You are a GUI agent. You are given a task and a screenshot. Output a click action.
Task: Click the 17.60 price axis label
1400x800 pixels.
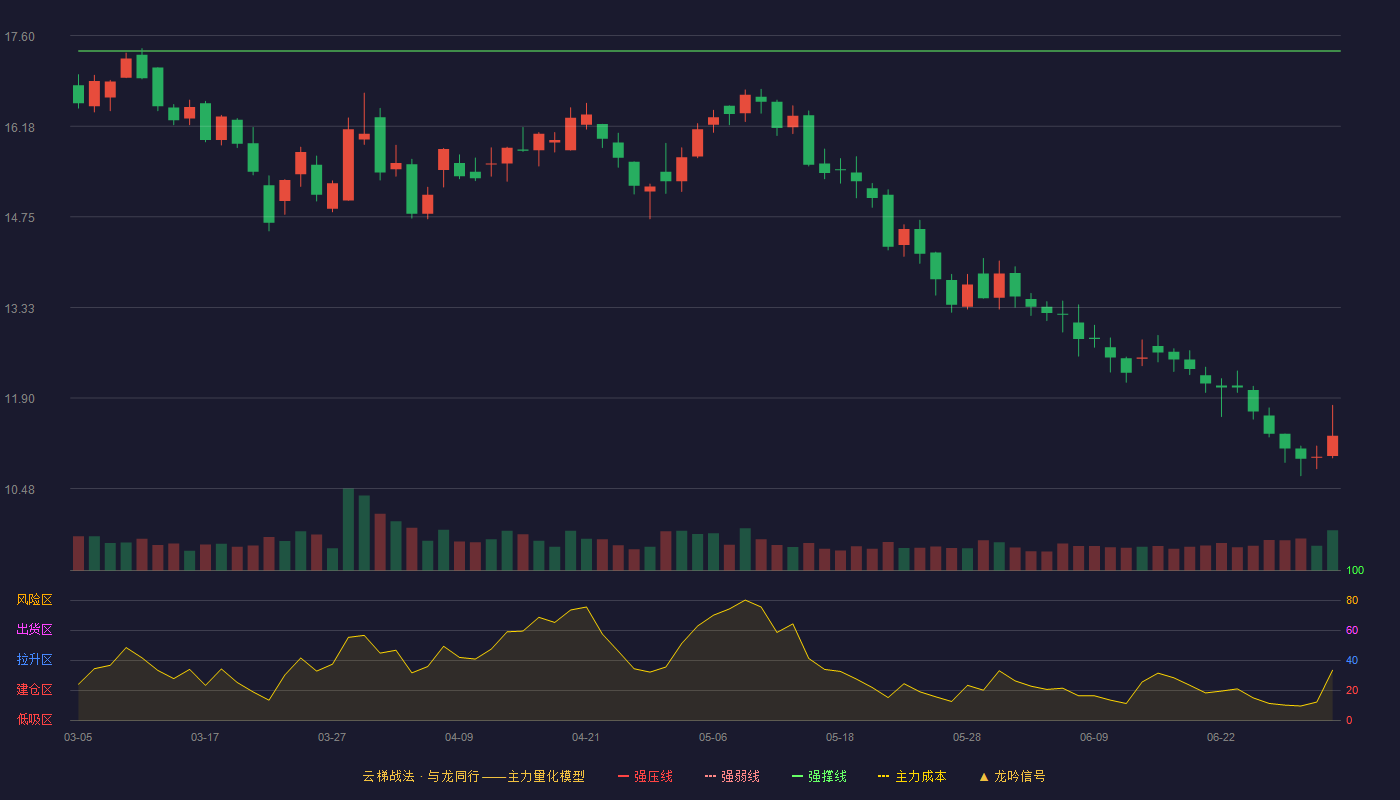pos(19,37)
